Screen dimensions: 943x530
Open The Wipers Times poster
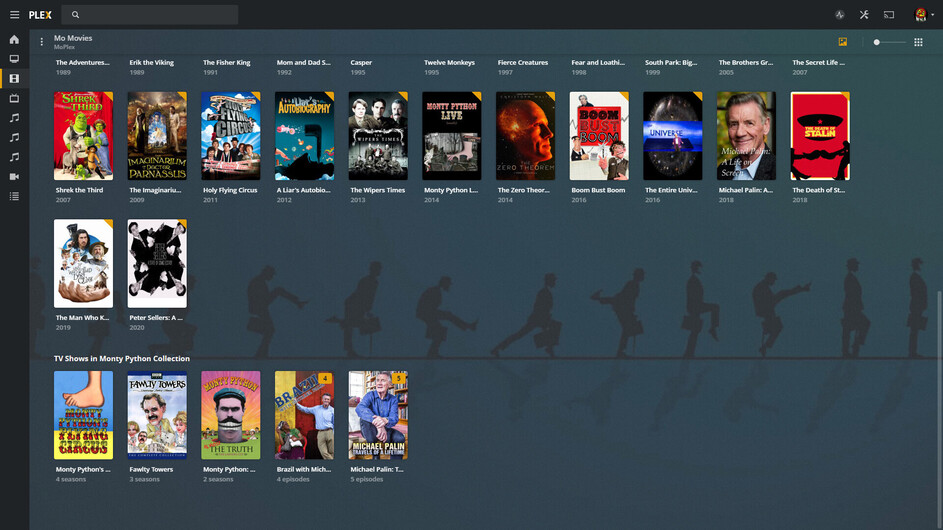(378, 136)
